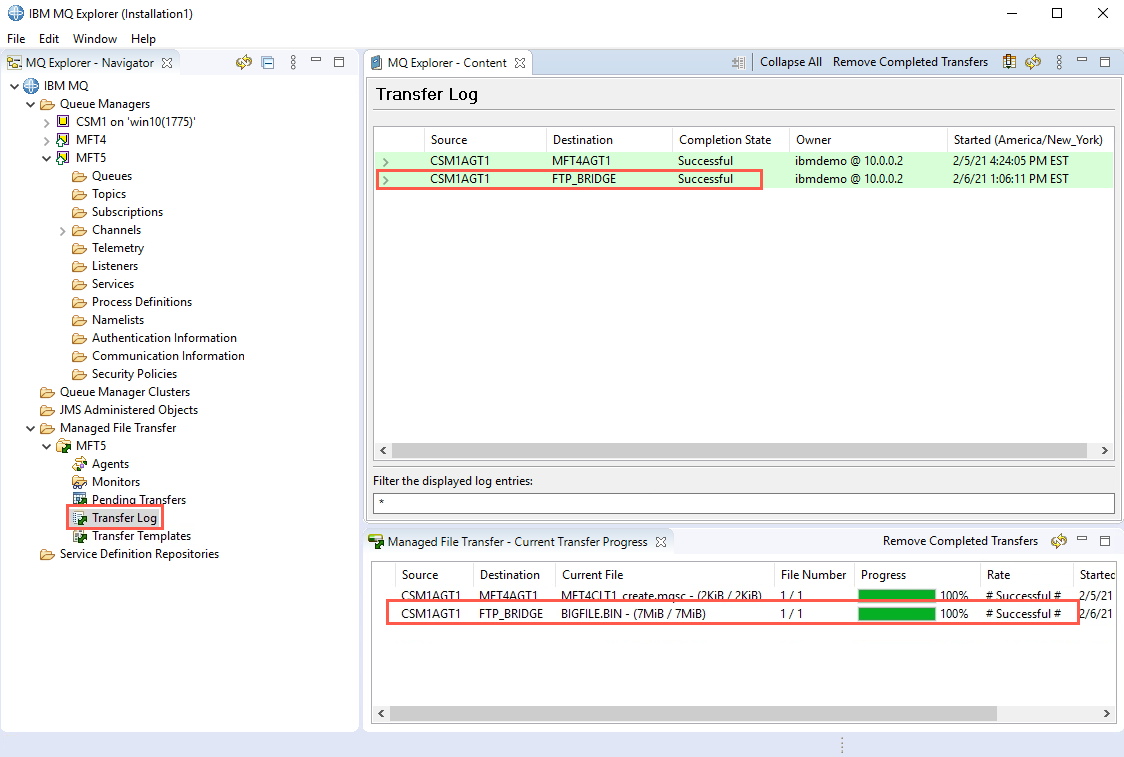Switch to the MQ Explorer - Navigator tab

pos(89,63)
